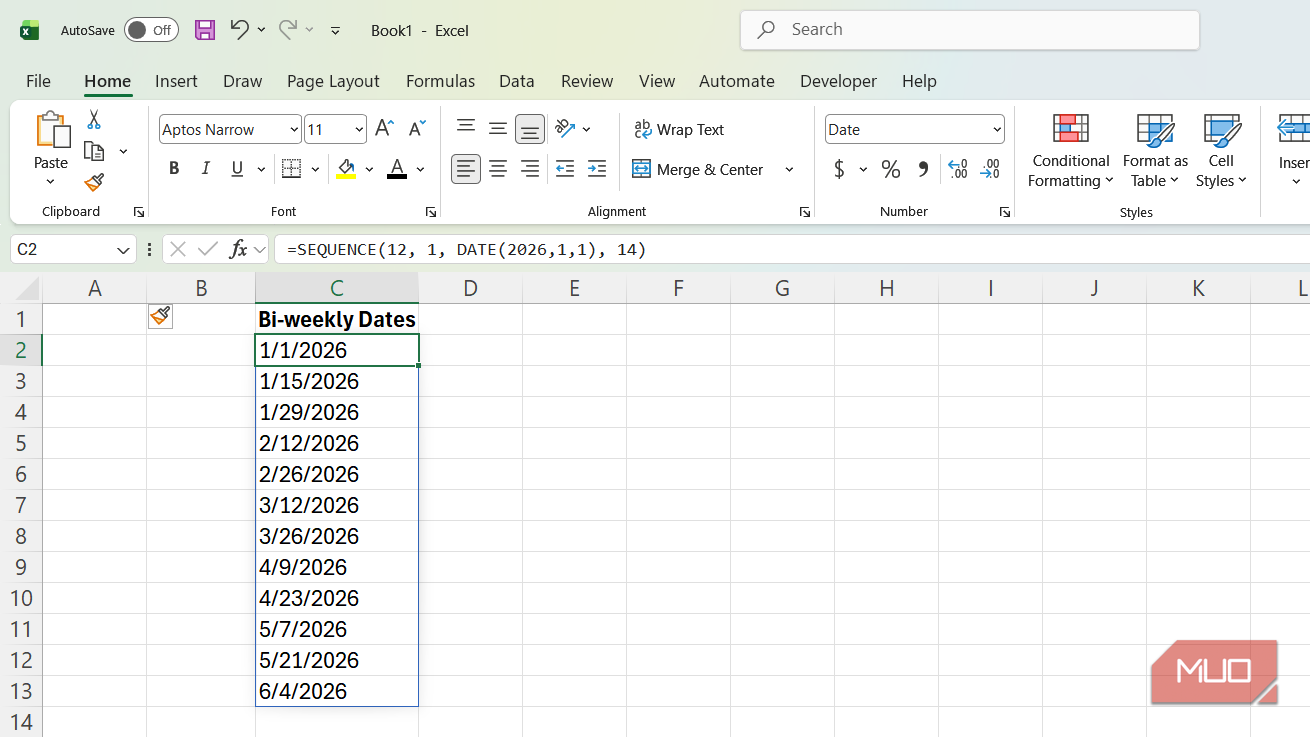Expand the Name Box dropdown

pos(124,249)
